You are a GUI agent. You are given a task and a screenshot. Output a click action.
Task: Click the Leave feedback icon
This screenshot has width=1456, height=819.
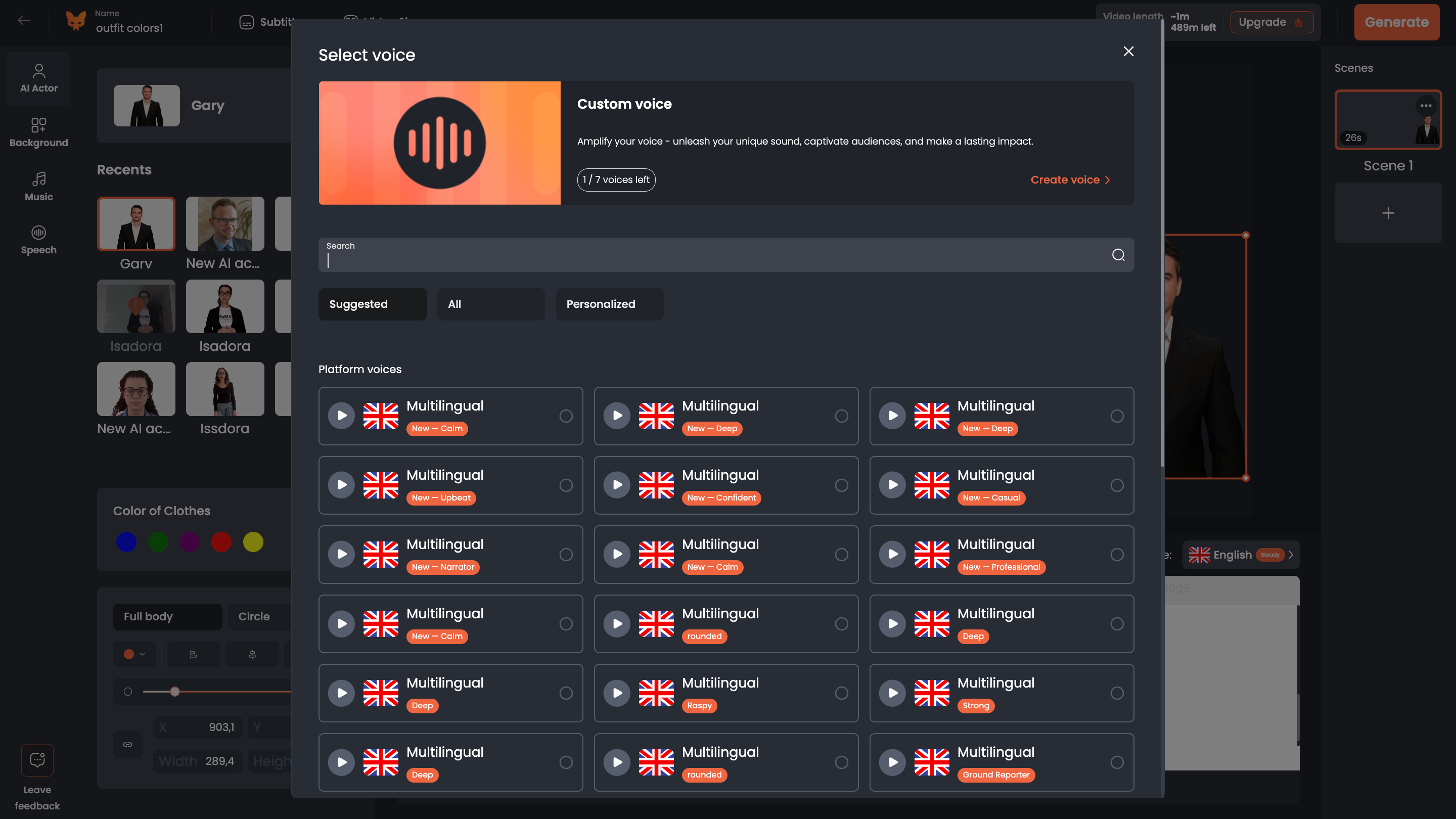[x=37, y=760]
